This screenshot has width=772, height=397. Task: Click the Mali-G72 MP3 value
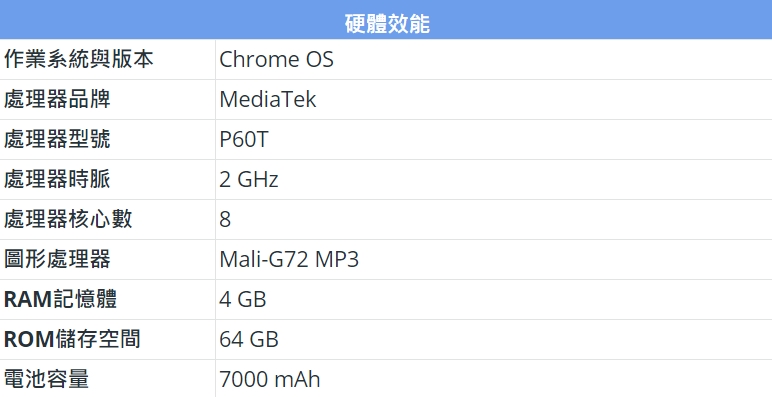(289, 260)
